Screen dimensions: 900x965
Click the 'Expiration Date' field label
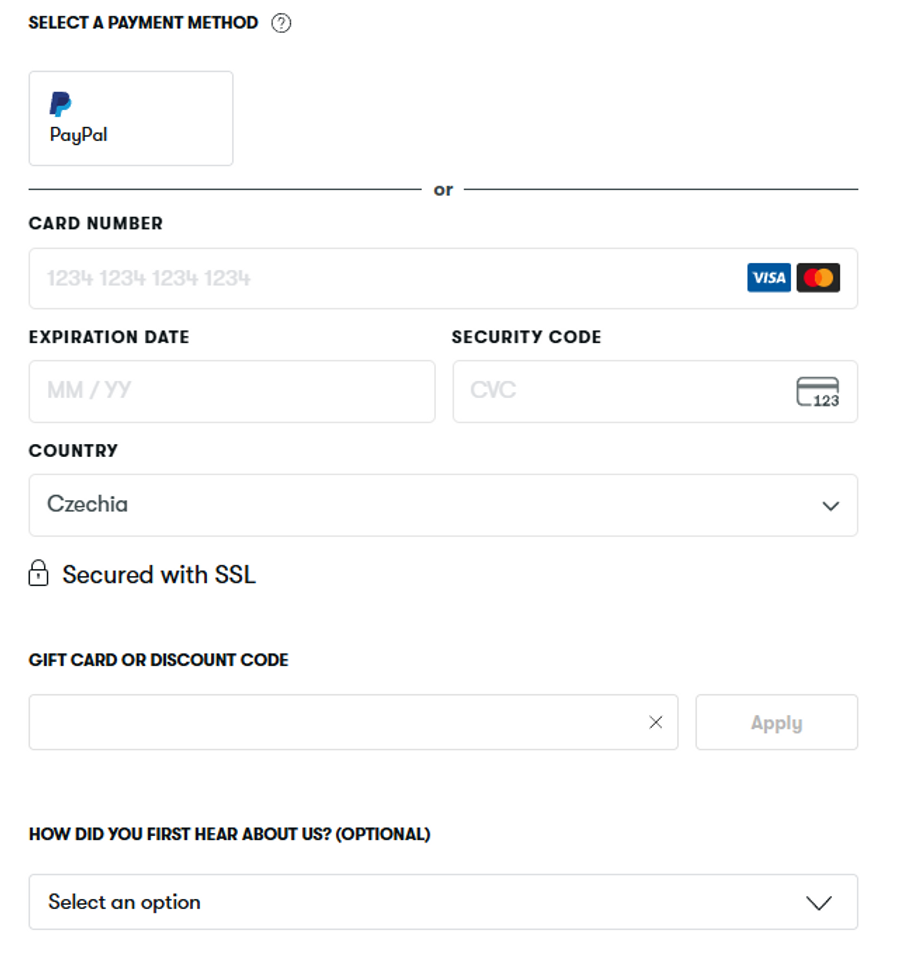click(x=109, y=337)
